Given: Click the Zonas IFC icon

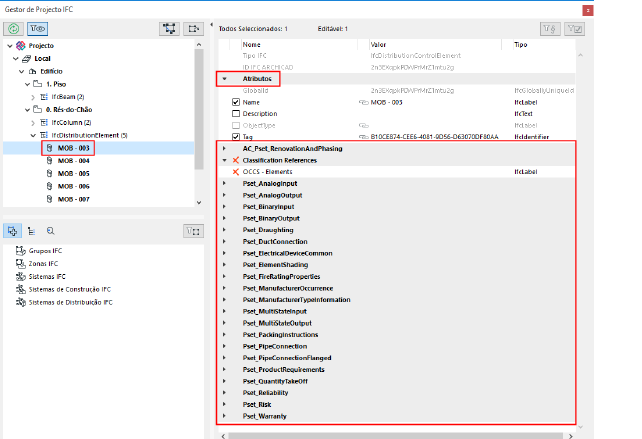Looking at the screenshot, I should point(20,263).
